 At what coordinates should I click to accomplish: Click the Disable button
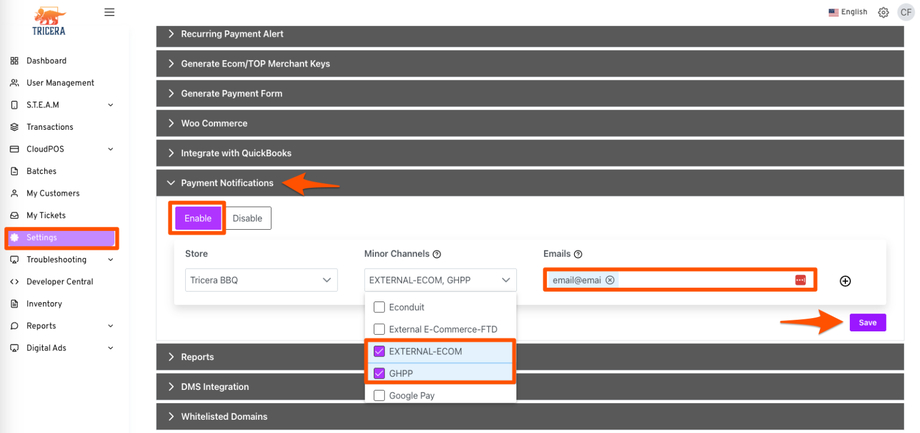(247, 218)
